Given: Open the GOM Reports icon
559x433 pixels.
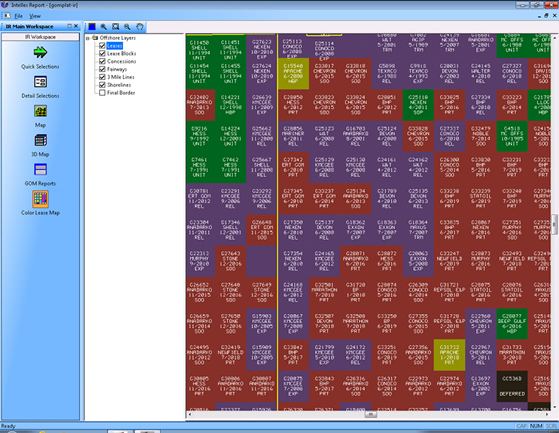Looking at the screenshot, I should tap(40, 170).
